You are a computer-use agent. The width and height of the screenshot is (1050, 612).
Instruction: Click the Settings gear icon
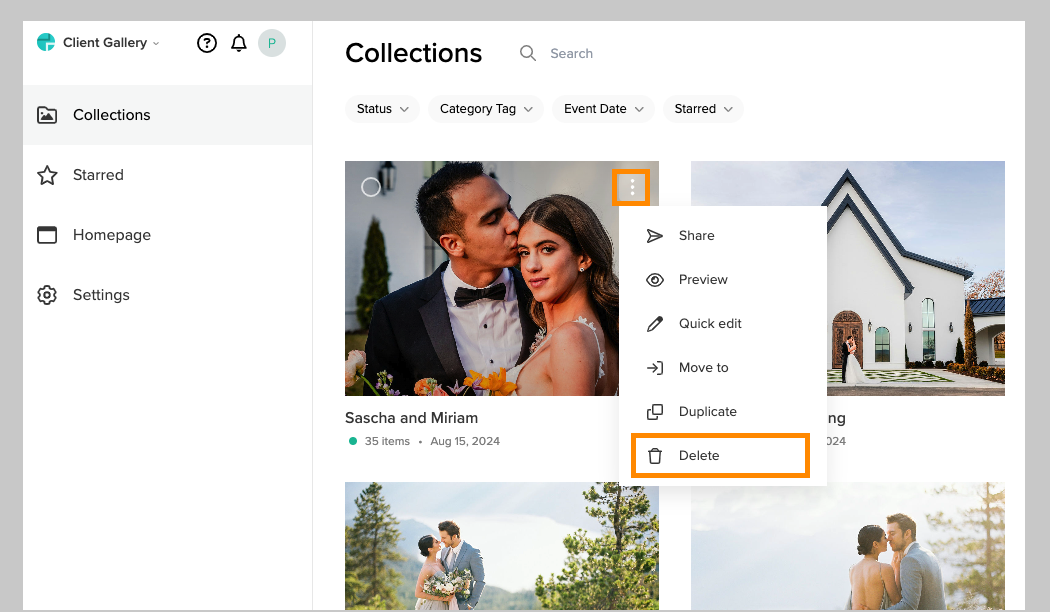tap(47, 295)
